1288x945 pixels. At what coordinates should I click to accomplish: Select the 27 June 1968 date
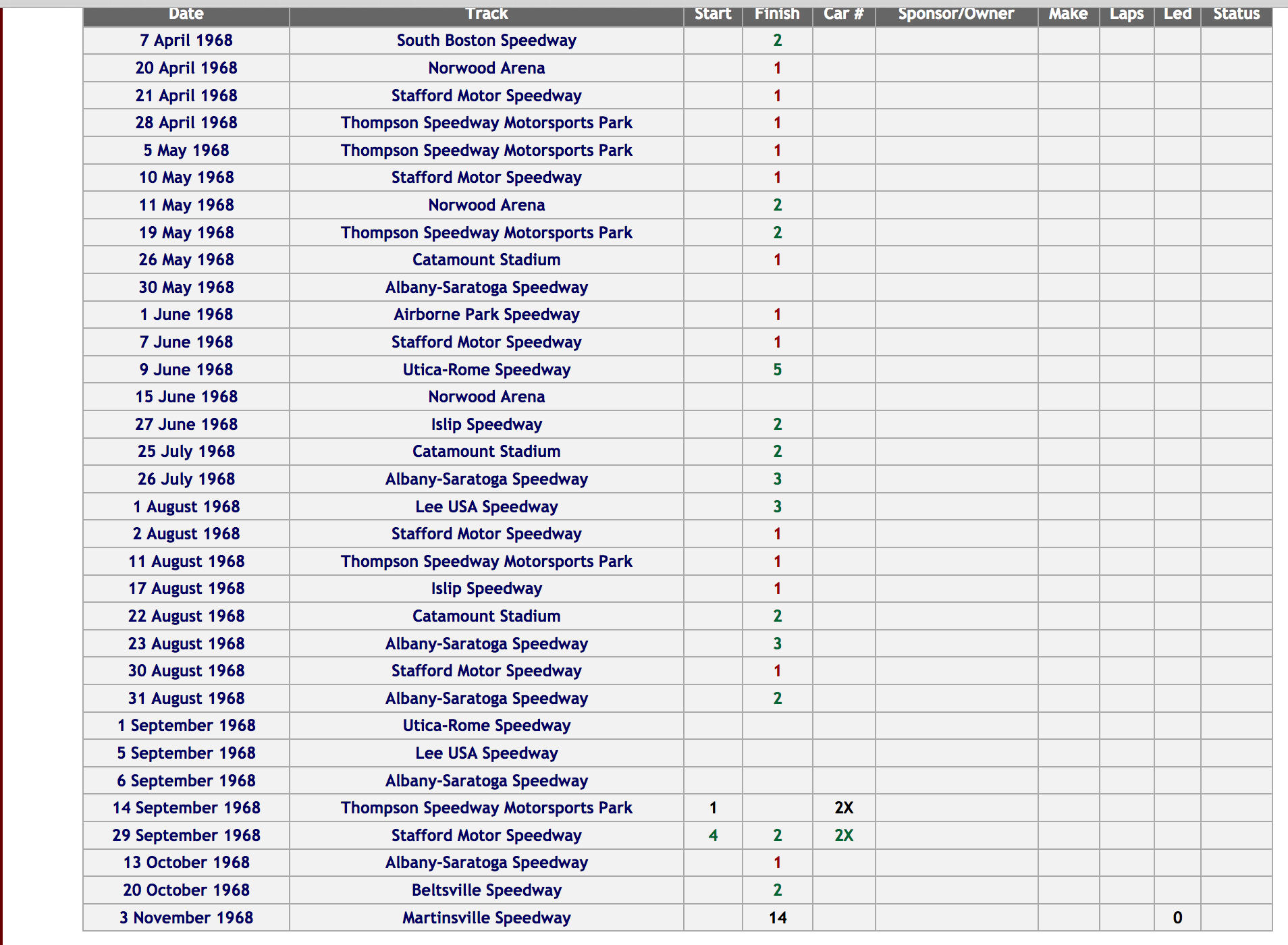pyautogui.click(x=186, y=425)
